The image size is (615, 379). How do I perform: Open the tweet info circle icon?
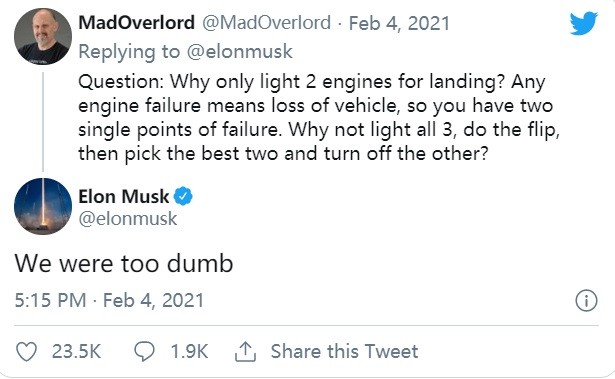pos(586,301)
